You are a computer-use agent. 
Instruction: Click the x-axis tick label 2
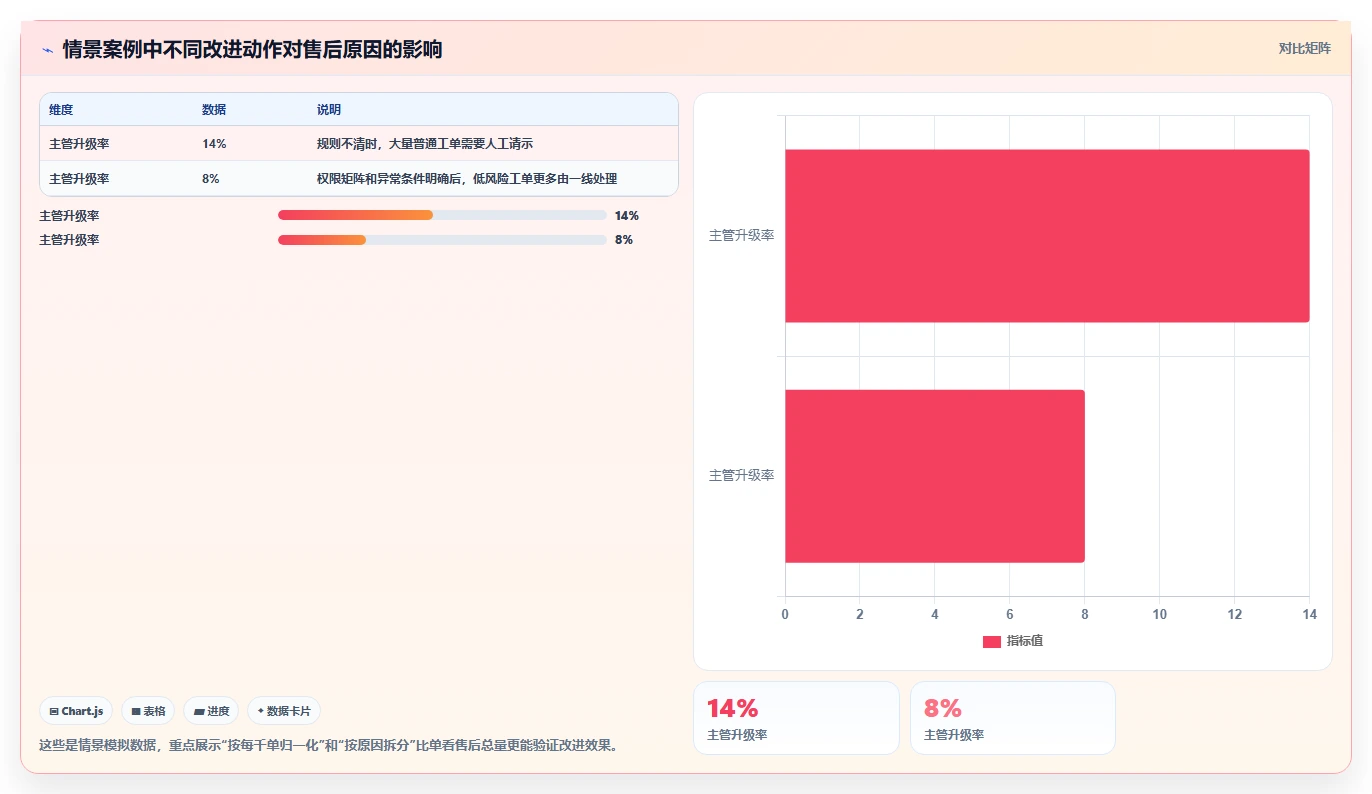tap(860, 614)
